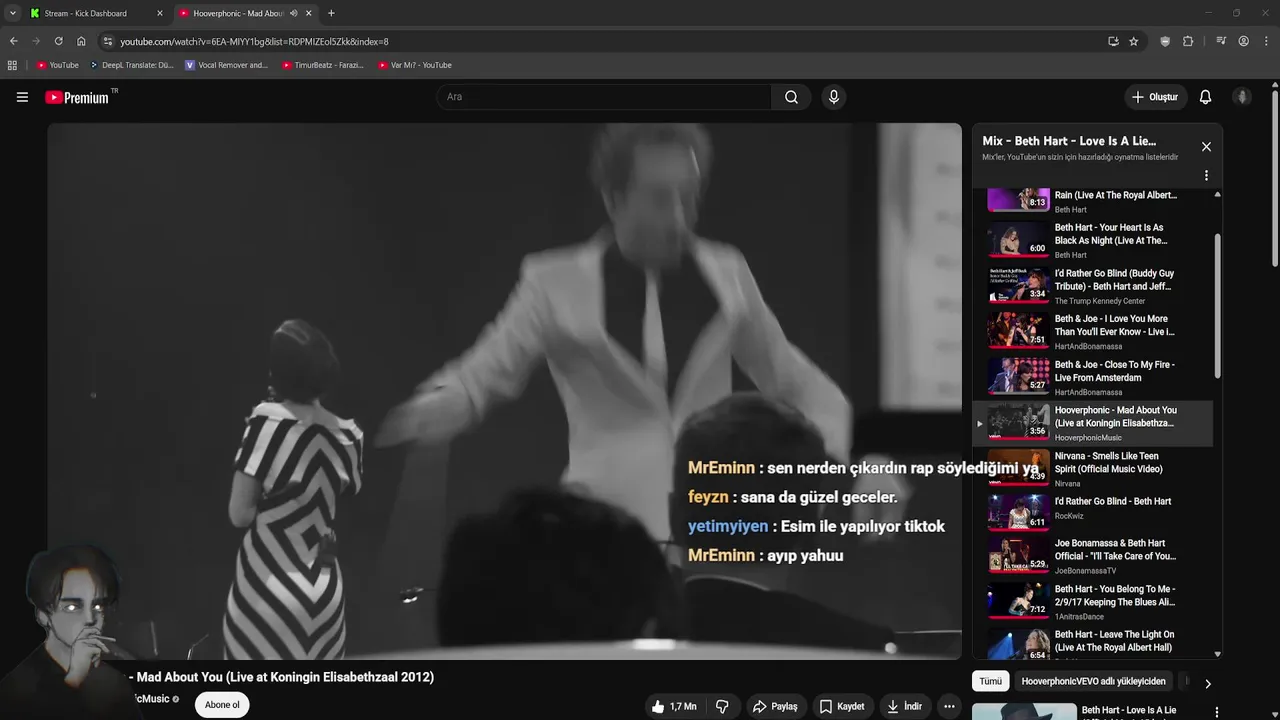Open the Vocal Remover bookmark

click(x=227, y=65)
